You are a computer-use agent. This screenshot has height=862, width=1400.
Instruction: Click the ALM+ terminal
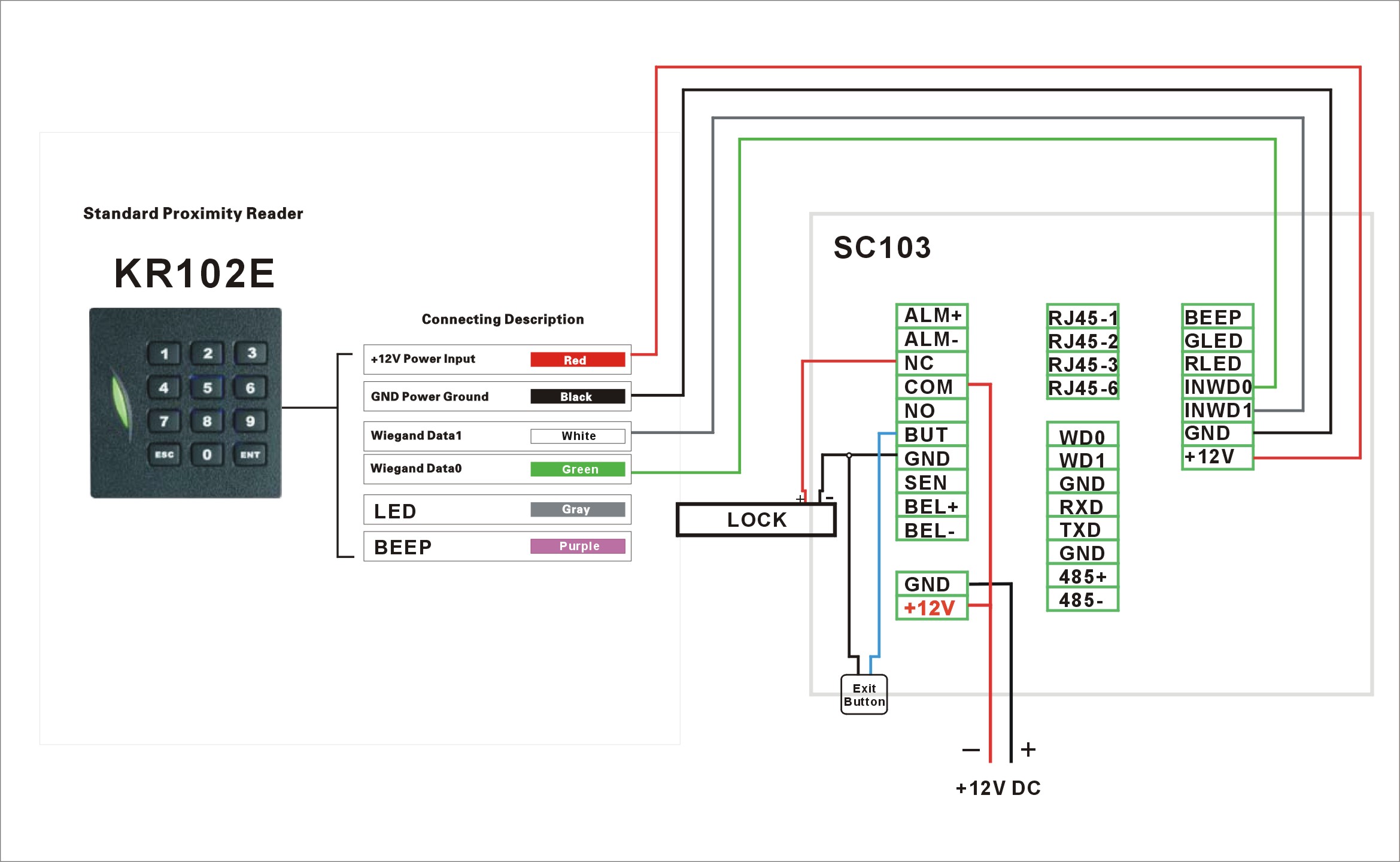coord(932,315)
